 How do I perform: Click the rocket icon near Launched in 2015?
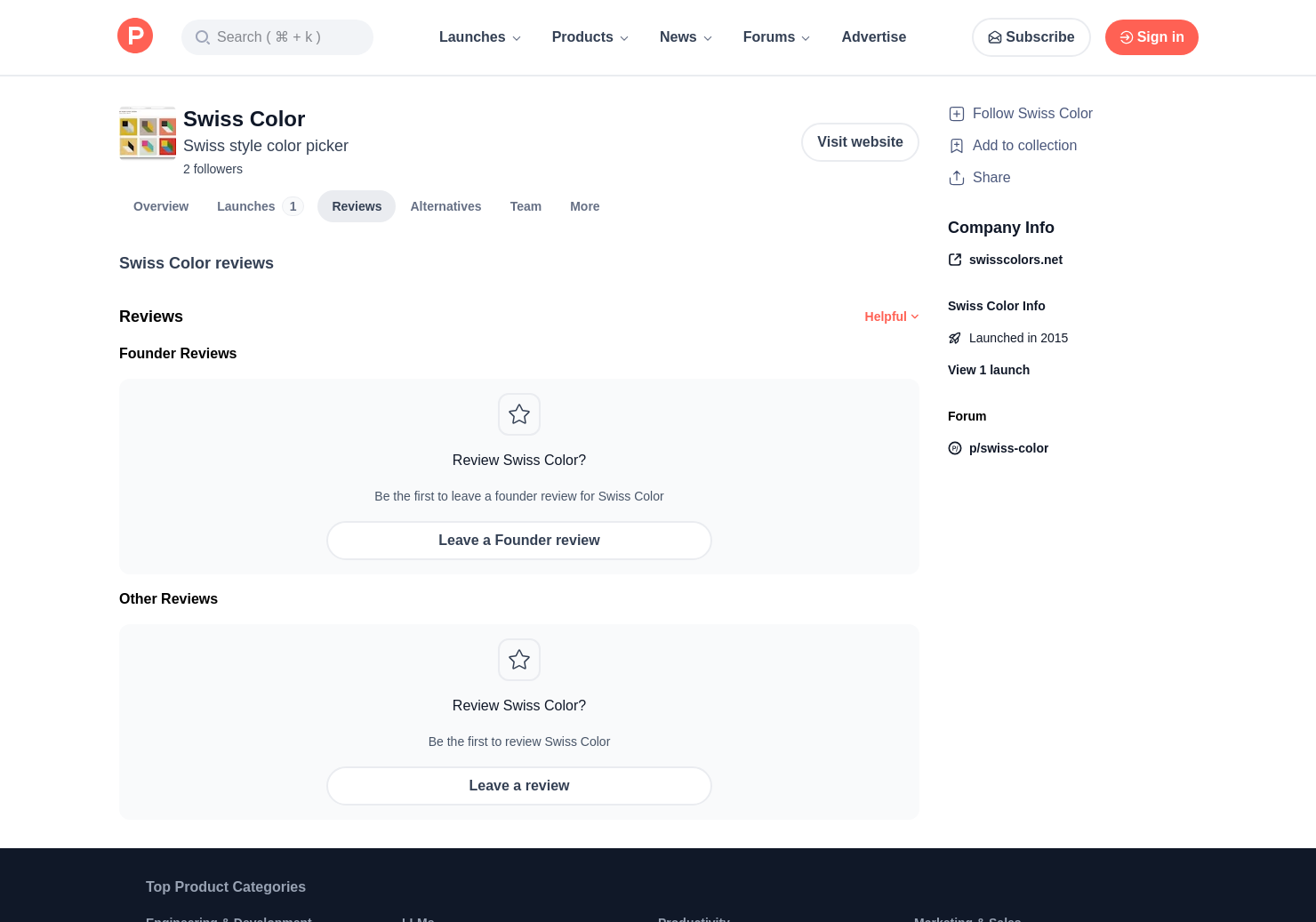click(x=955, y=338)
